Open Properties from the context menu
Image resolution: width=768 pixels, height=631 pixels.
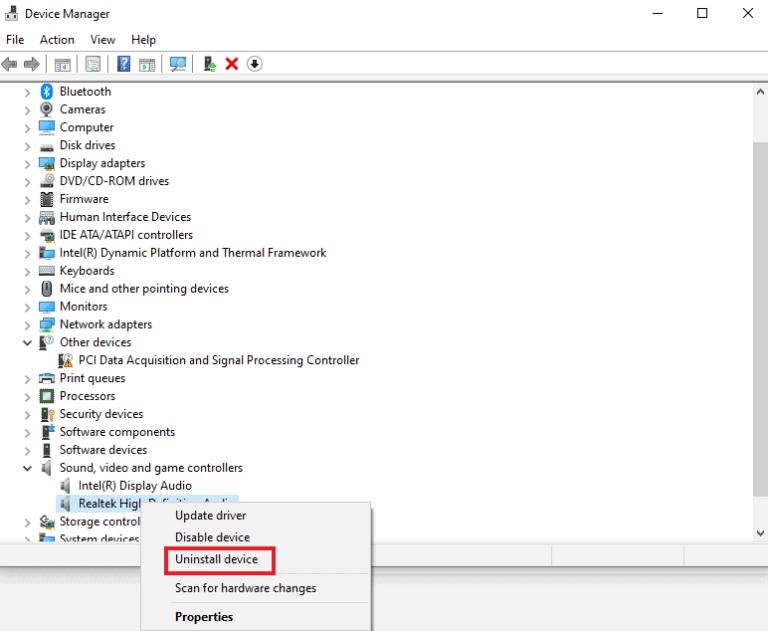click(x=204, y=617)
